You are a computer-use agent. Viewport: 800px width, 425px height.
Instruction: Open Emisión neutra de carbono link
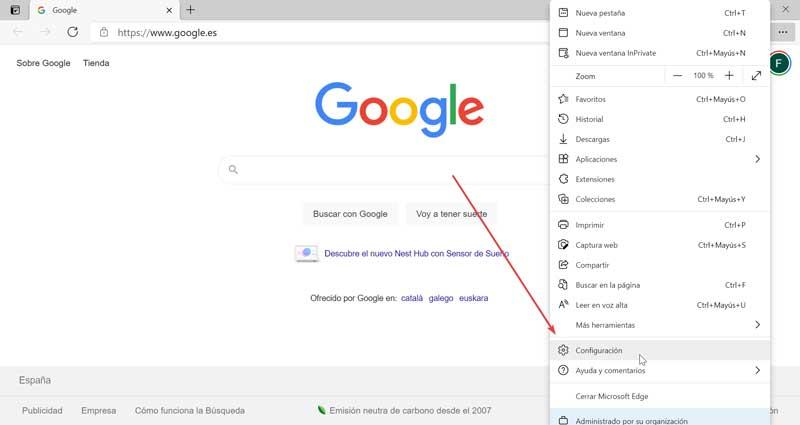point(405,410)
